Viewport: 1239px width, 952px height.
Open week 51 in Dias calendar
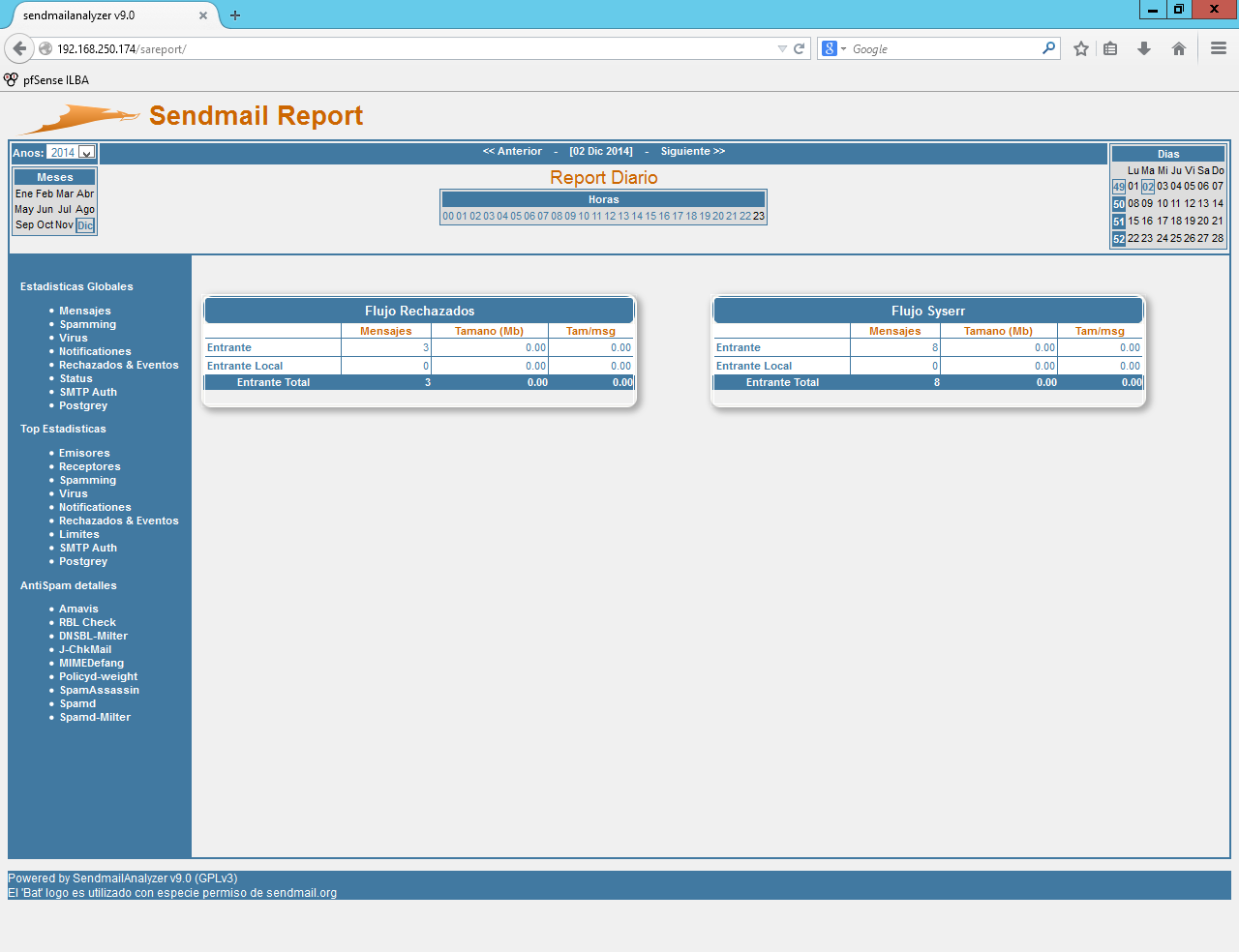1119,222
